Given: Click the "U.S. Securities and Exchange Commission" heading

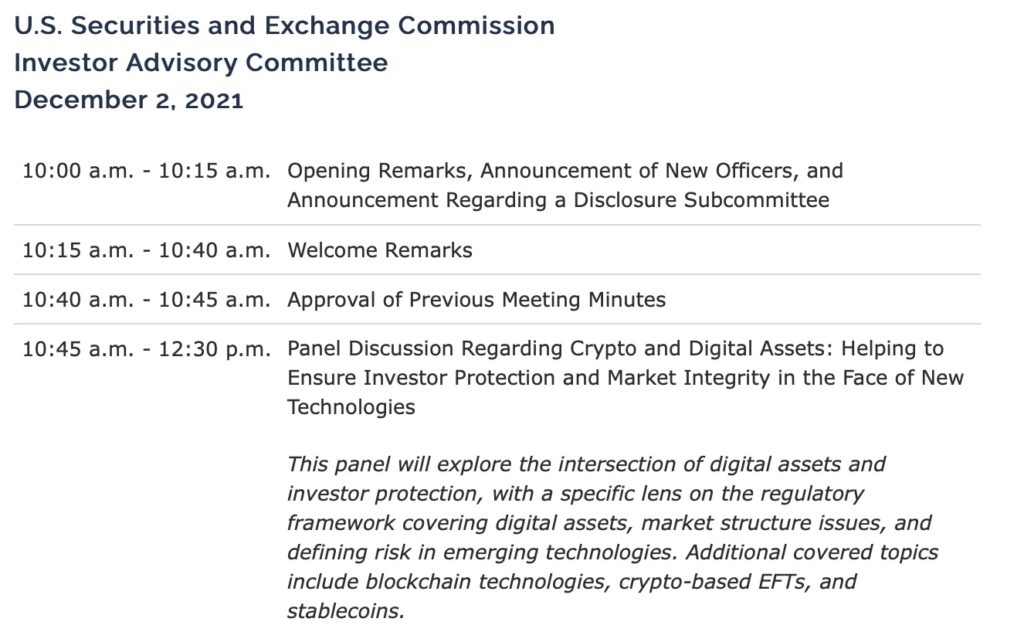Looking at the screenshot, I should (x=284, y=26).
